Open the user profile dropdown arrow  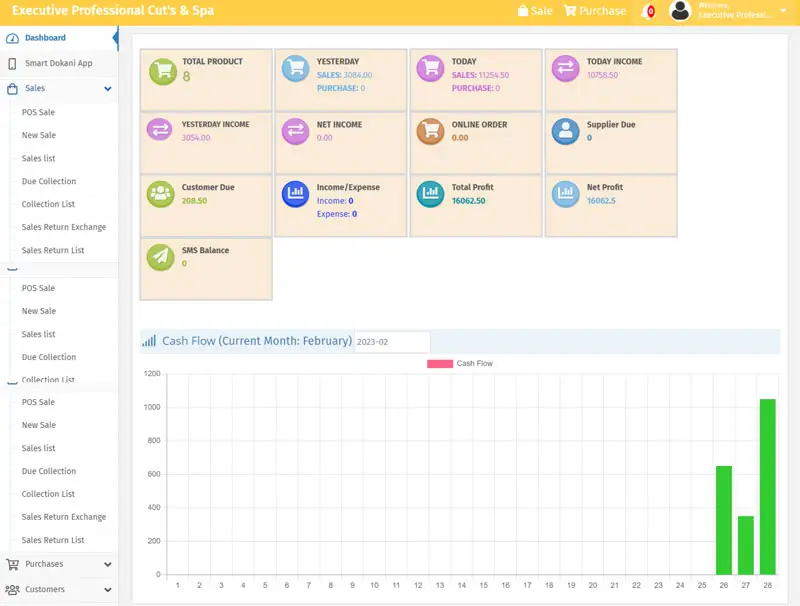782,11
